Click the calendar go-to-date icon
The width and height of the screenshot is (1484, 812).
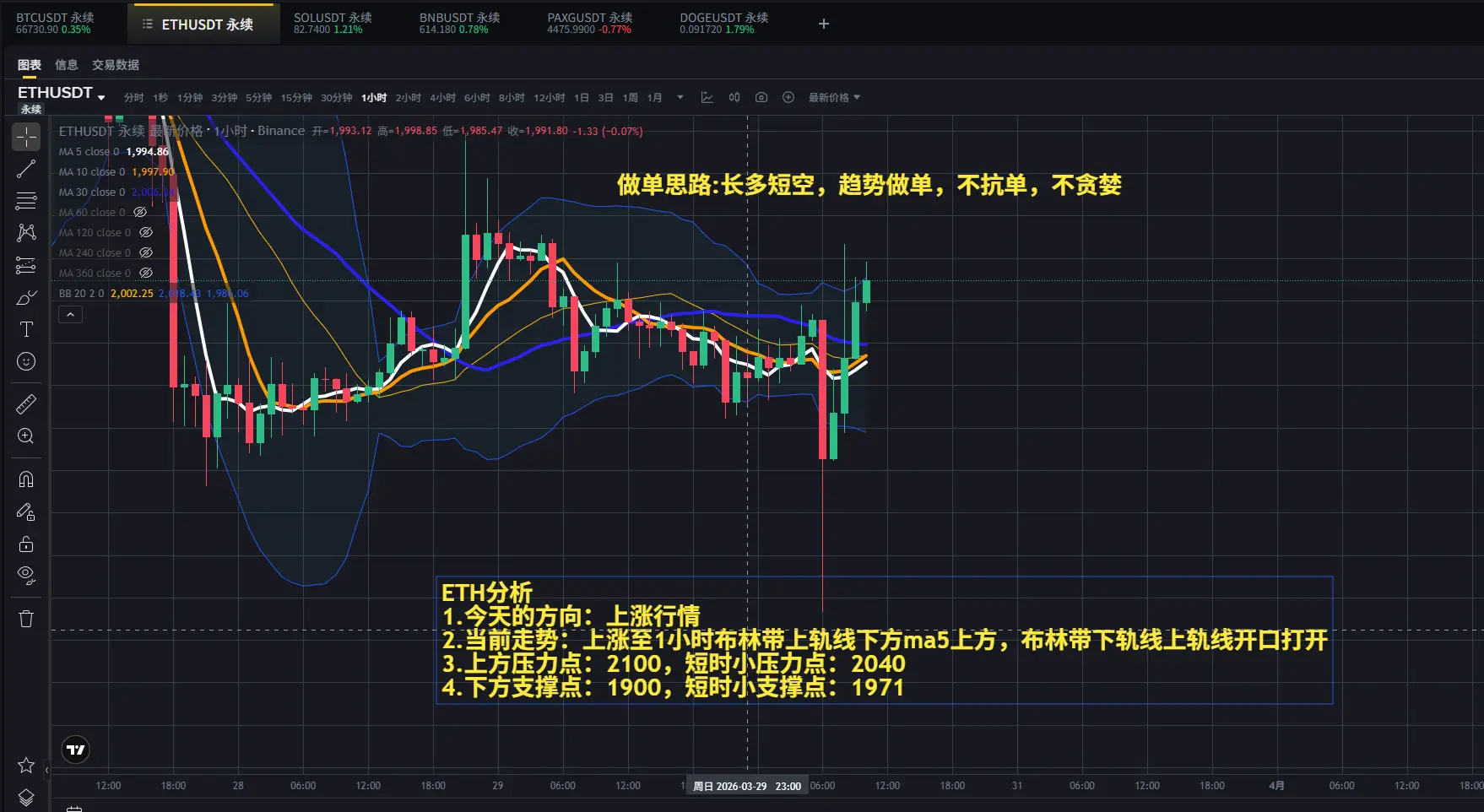[74, 808]
